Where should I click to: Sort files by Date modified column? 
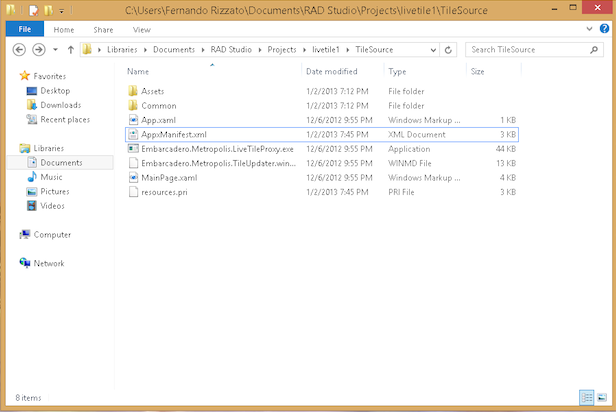coord(331,72)
